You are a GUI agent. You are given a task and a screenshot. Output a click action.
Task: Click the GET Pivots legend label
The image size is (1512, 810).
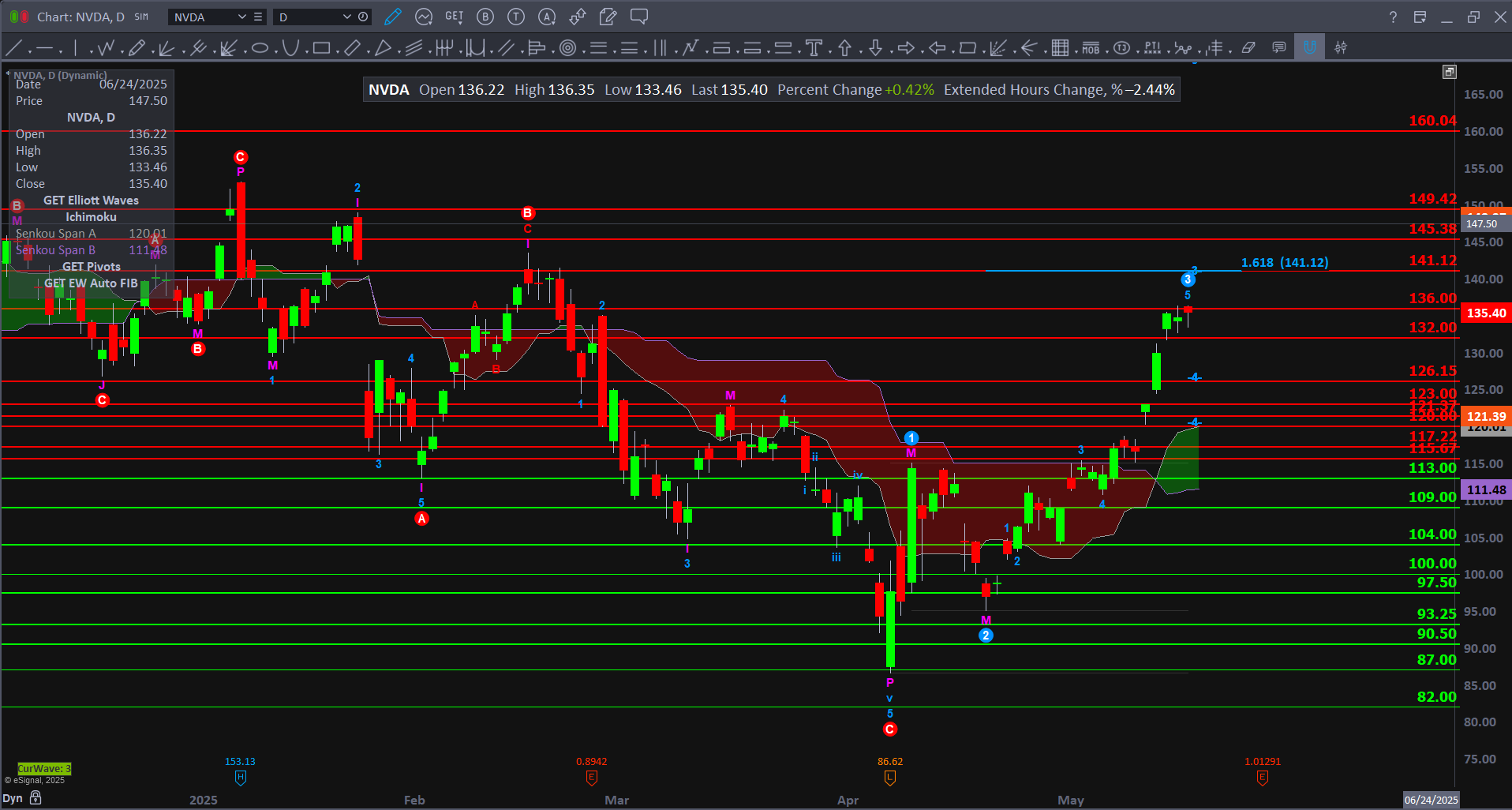[x=91, y=267]
